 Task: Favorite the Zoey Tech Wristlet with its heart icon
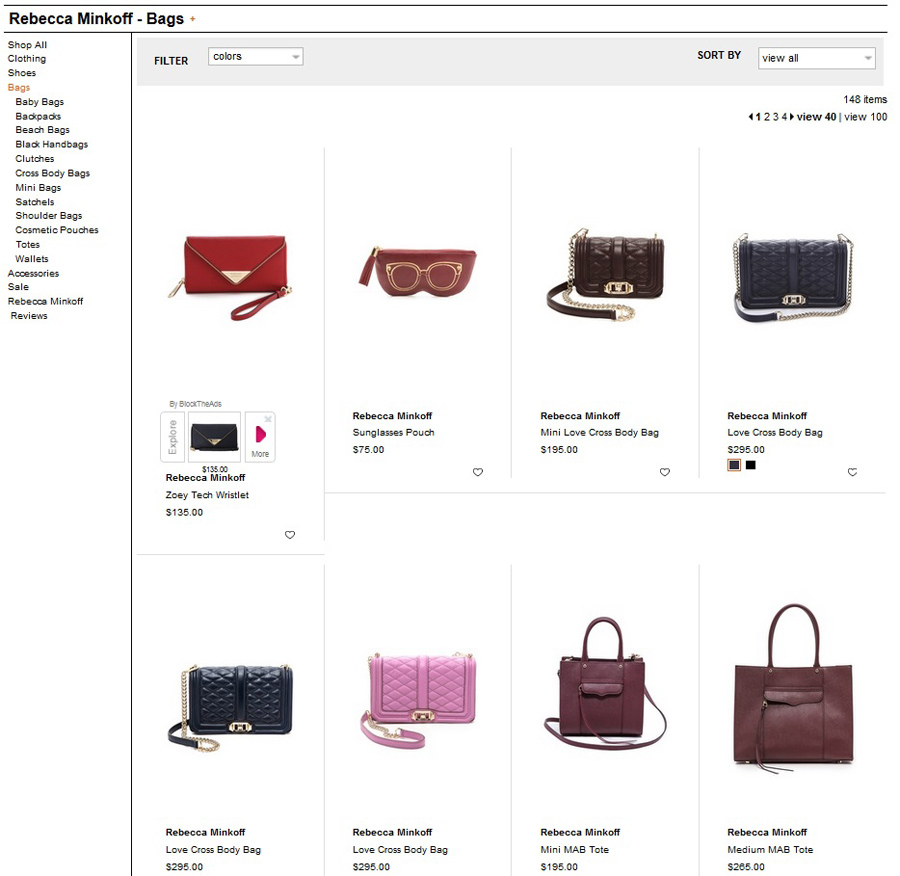tap(290, 535)
